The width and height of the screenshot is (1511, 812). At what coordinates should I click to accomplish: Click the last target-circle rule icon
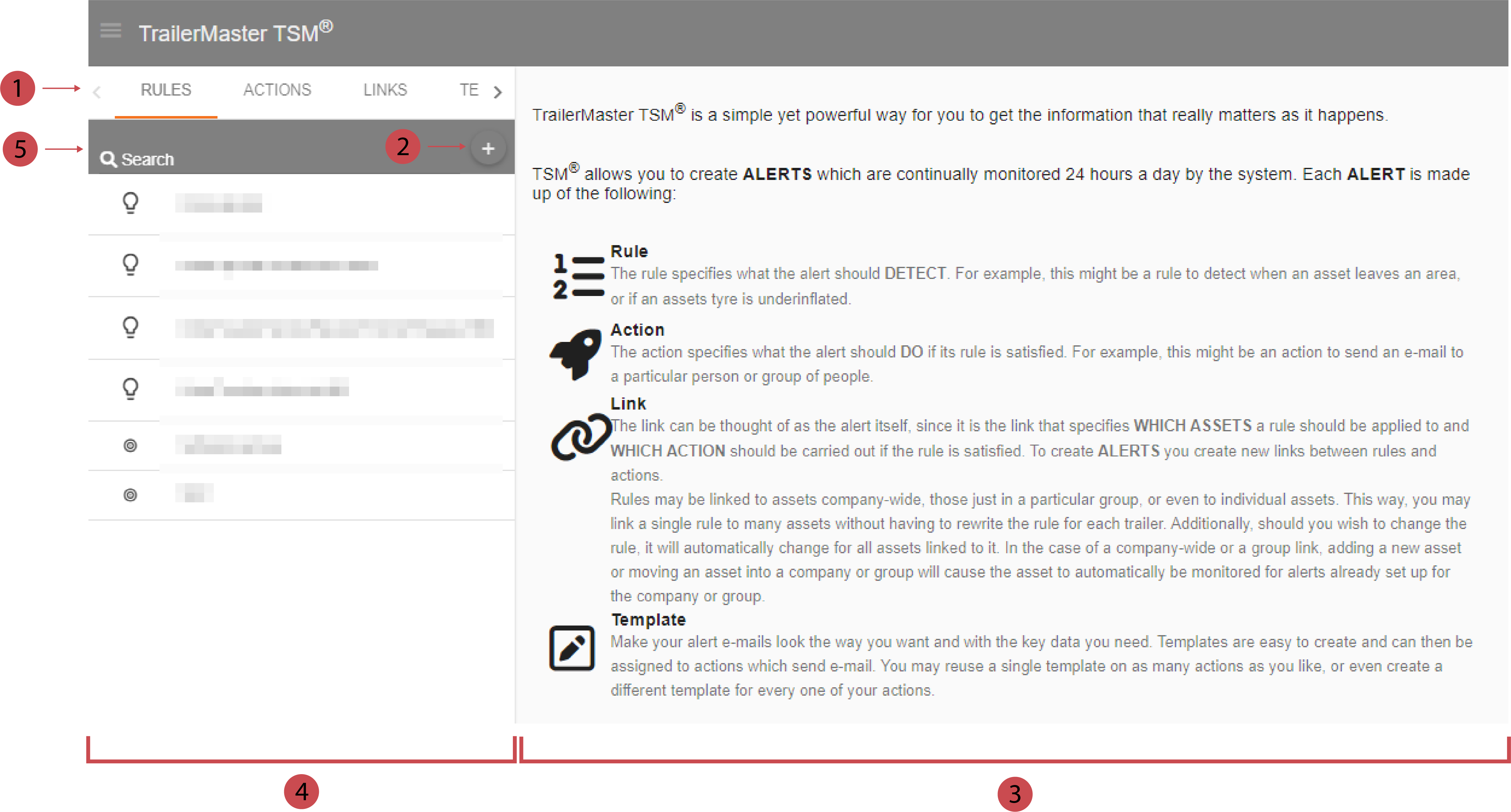click(130, 495)
